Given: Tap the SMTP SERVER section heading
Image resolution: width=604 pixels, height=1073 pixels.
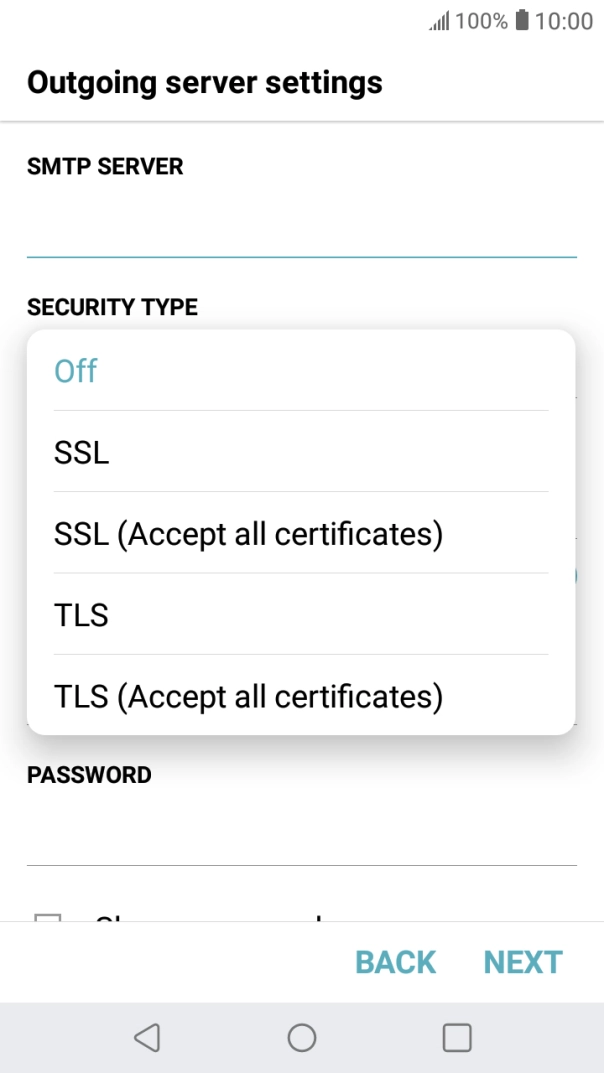Looking at the screenshot, I should click(x=106, y=166).
